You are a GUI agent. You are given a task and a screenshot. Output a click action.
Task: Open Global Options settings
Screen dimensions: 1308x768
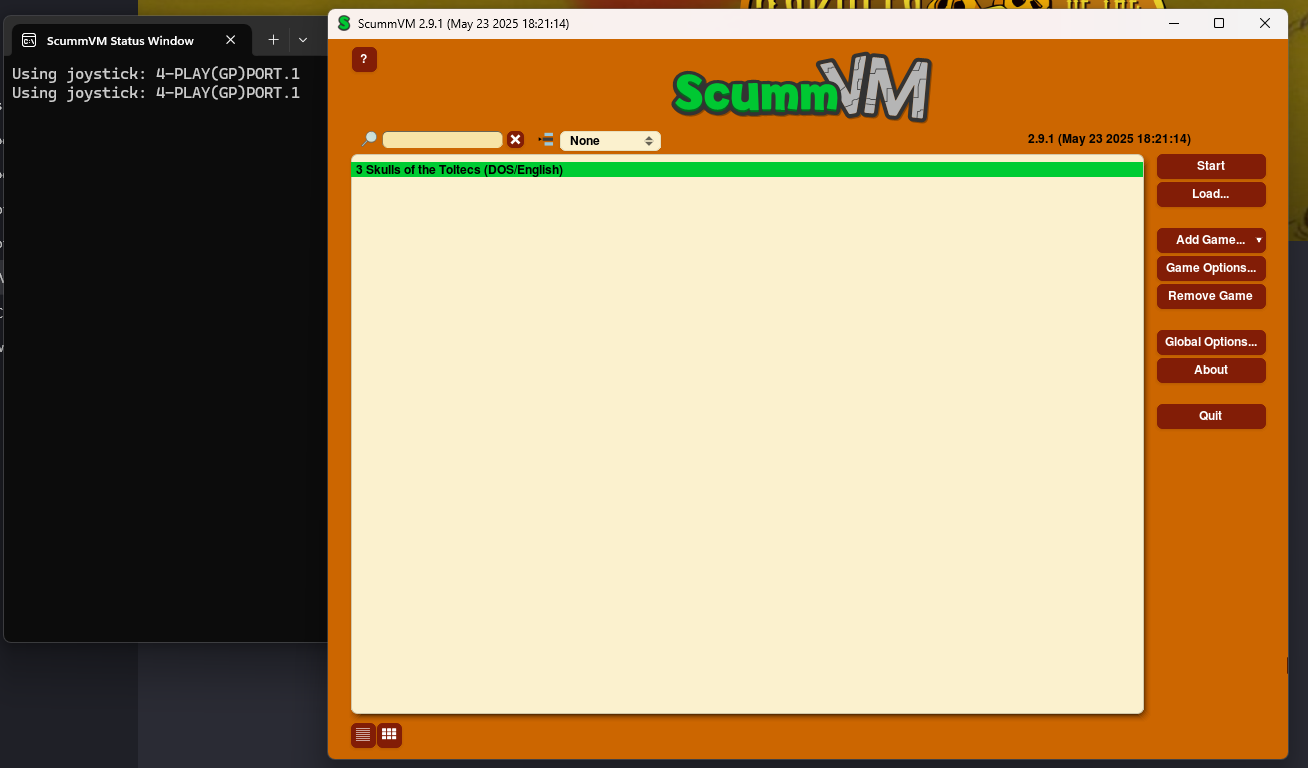pyautogui.click(x=1211, y=342)
